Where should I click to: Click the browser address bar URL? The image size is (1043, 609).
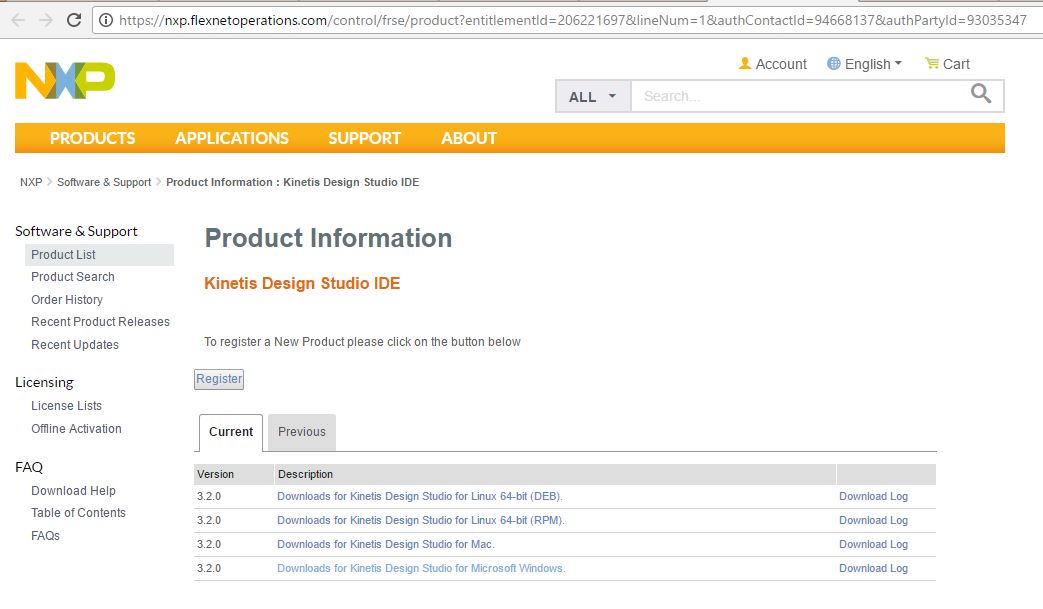pyautogui.click(x=572, y=21)
